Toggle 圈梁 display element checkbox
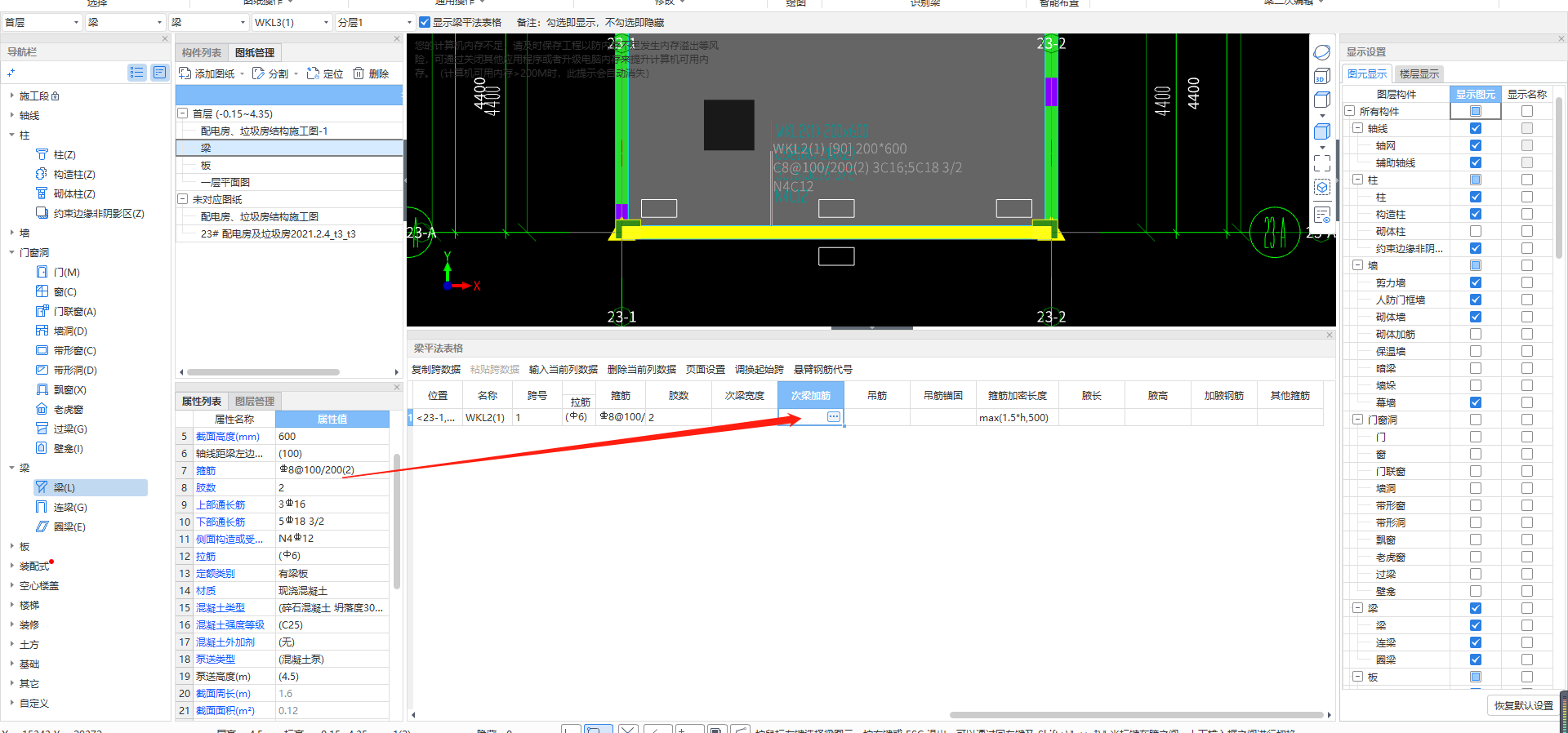This screenshot has height=733, width=1568. [x=1475, y=660]
